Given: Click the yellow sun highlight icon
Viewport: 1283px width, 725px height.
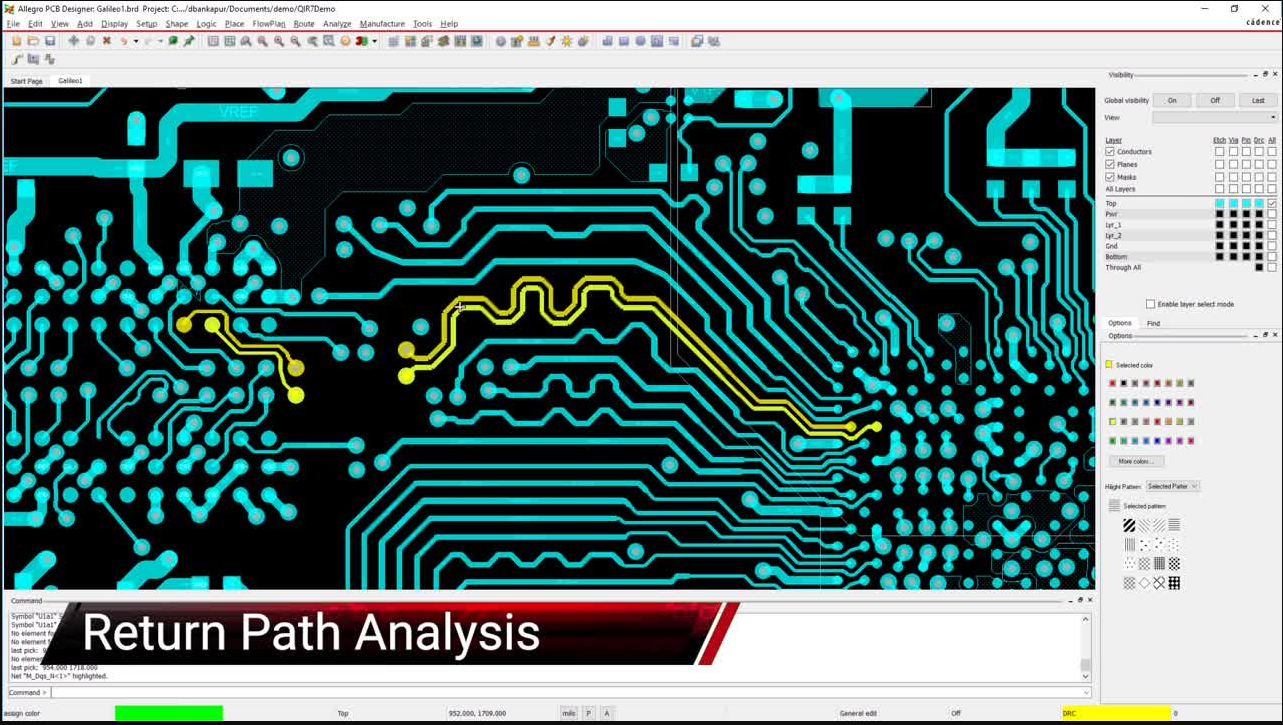Looking at the screenshot, I should (x=567, y=41).
